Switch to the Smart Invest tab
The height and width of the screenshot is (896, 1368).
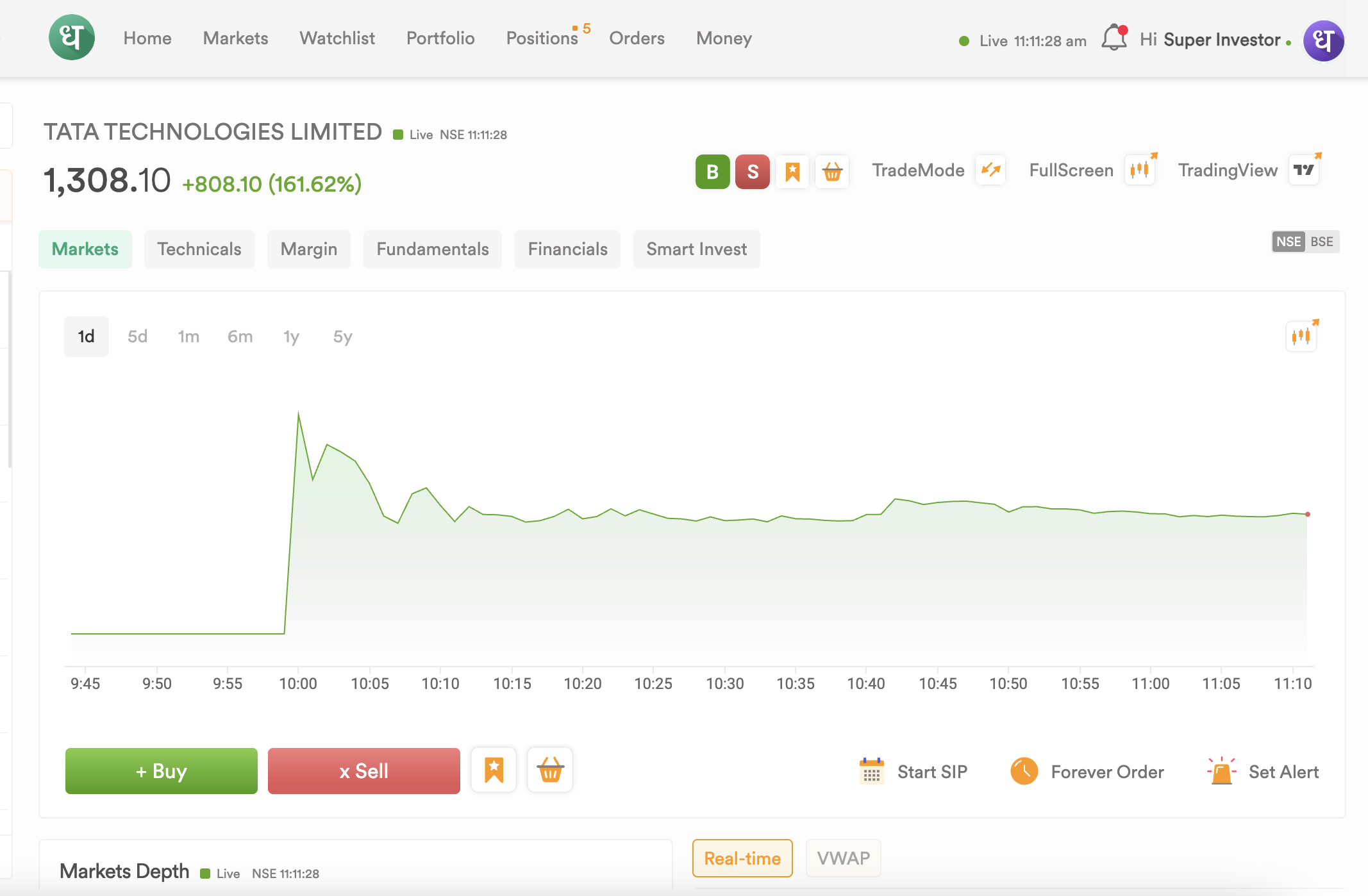[697, 249]
